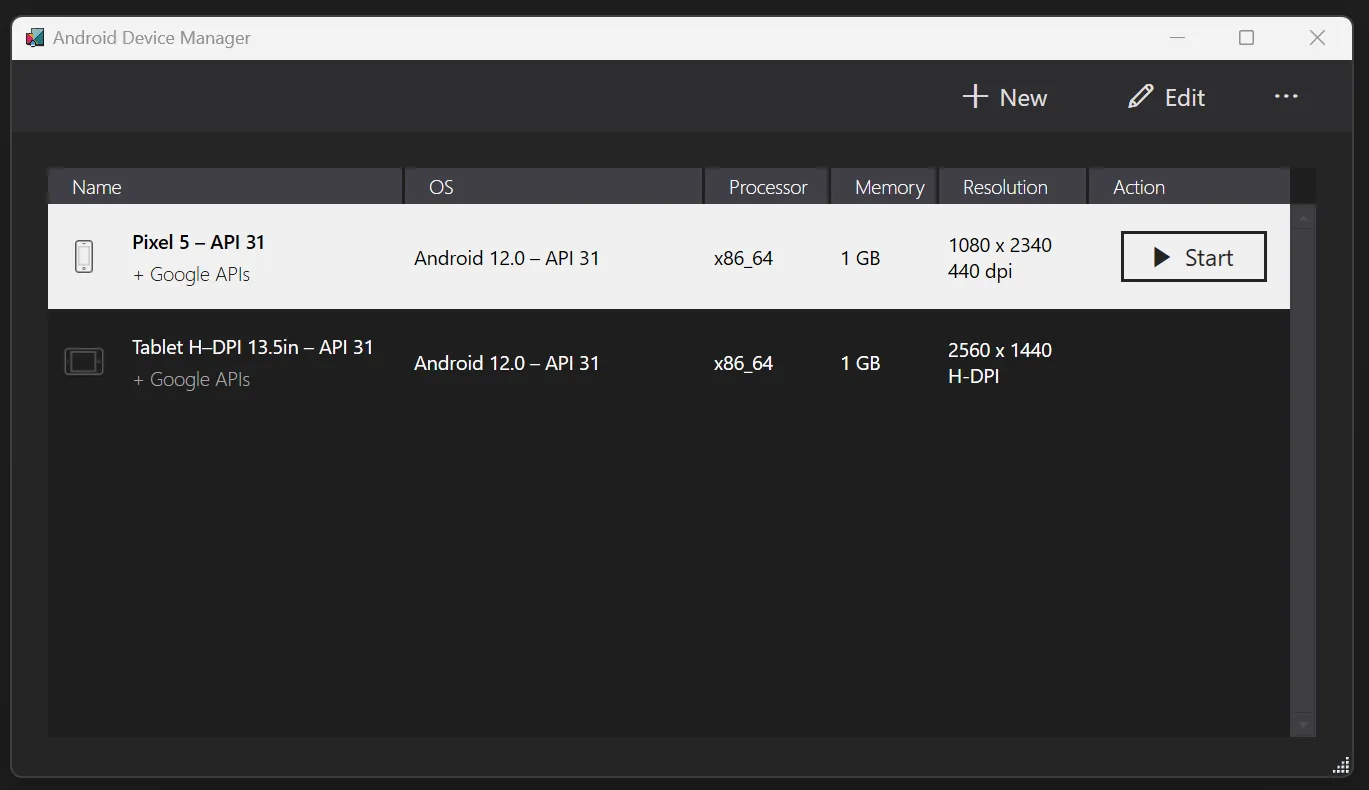1369x790 pixels.
Task: Click the phone icon for Pixel 5
Action: click(84, 257)
